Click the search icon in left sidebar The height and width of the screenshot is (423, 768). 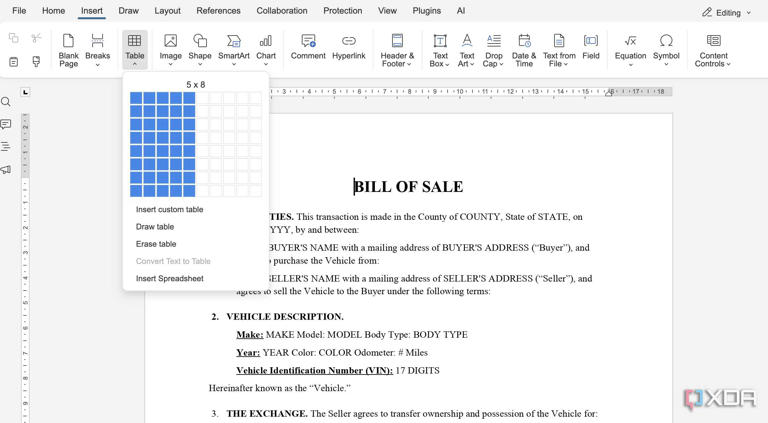(6, 102)
